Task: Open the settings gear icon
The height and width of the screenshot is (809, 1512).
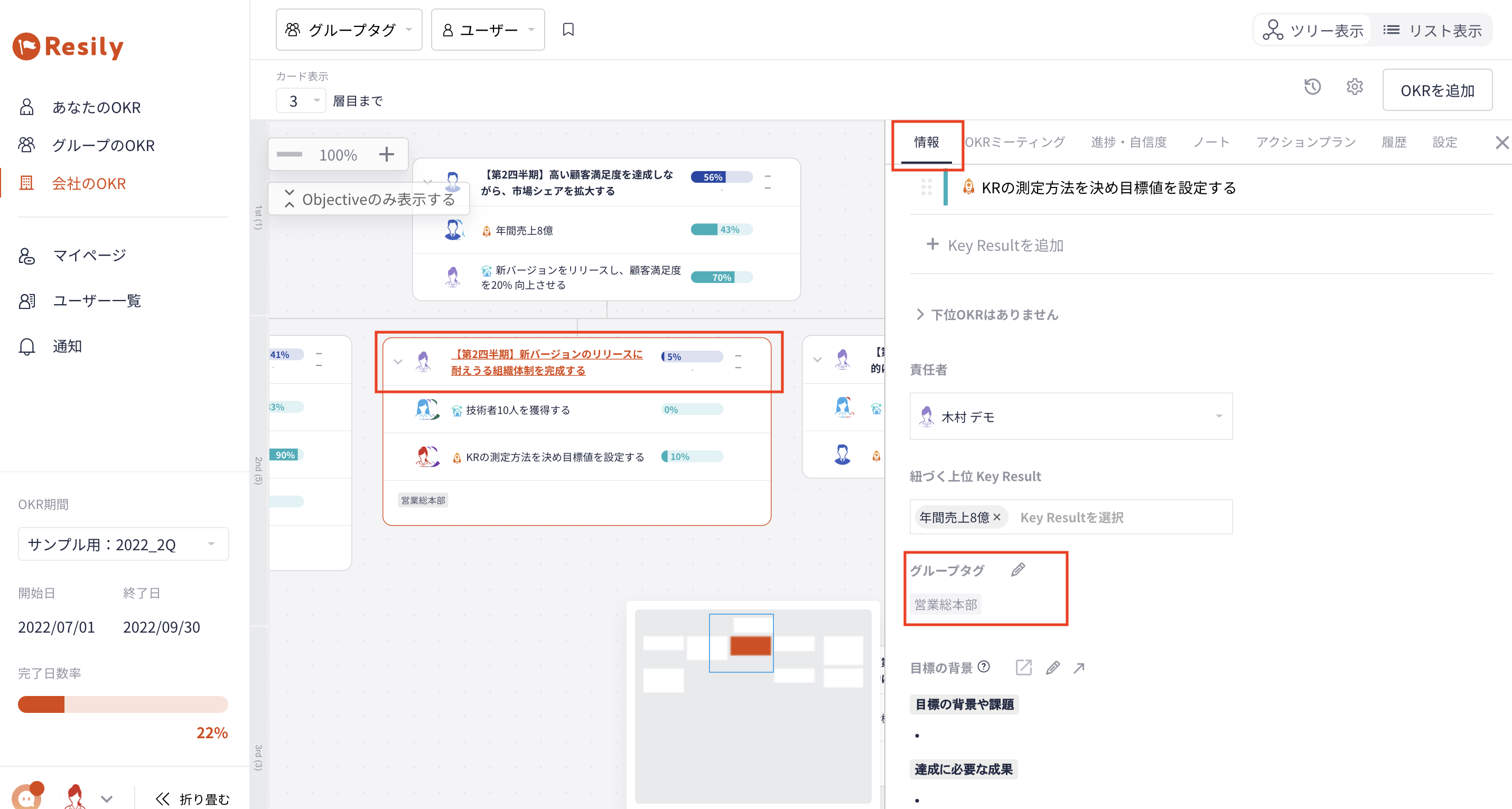Action: point(1354,87)
